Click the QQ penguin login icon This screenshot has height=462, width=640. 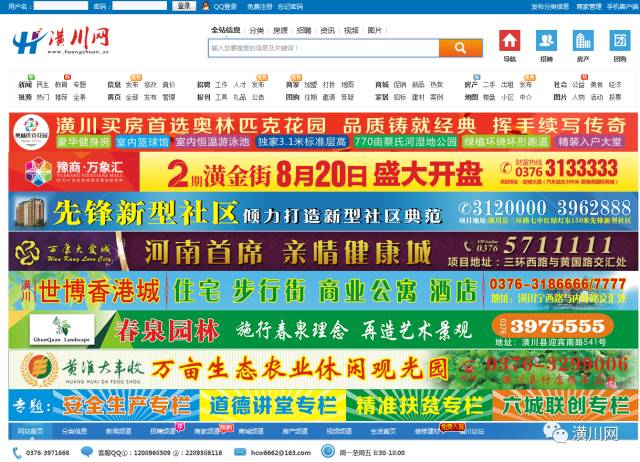pyautogui.click(x=206, y=6)
